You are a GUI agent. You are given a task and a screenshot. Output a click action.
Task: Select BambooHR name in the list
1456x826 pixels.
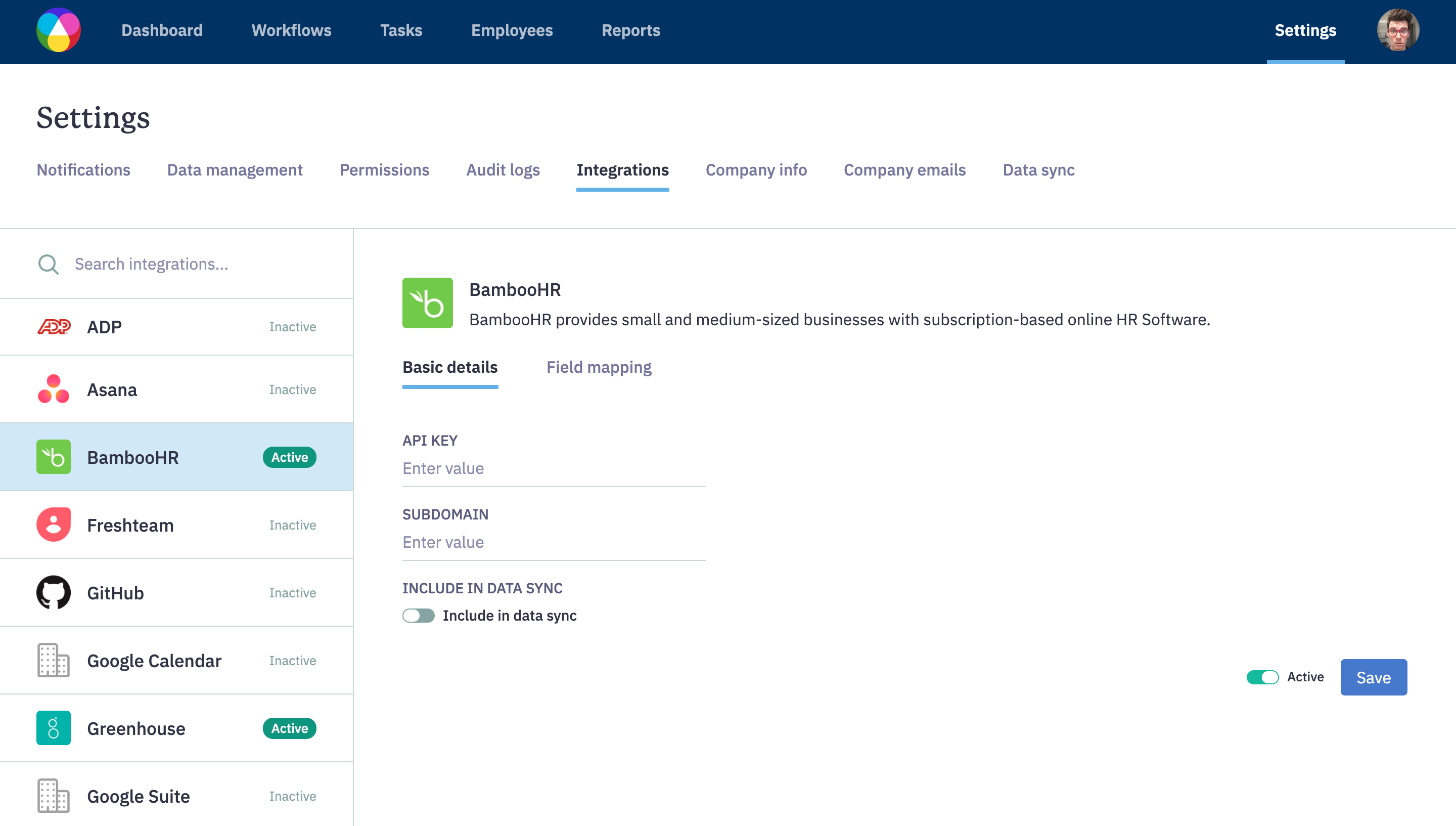pyautogui.click(x=132, y=457)
